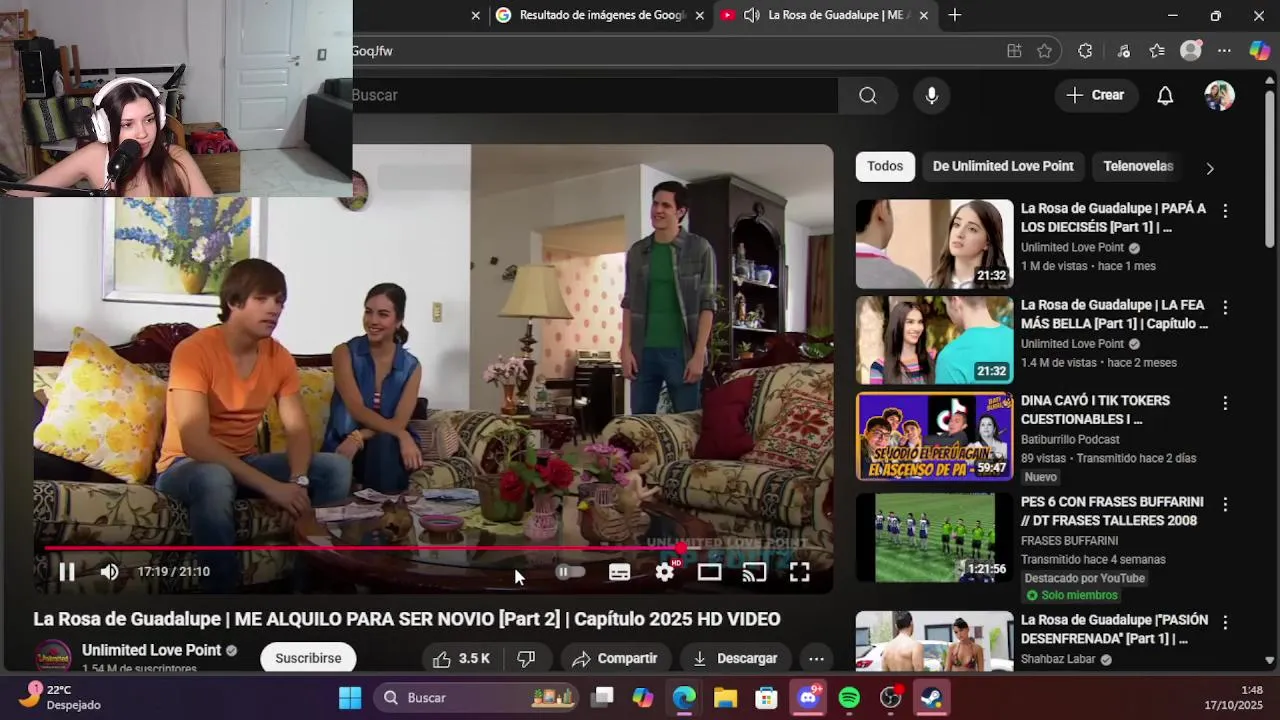Click the Unlimited Love Point channel avatar
This screenshot has width=1280, height=720.
click(53, 657)
